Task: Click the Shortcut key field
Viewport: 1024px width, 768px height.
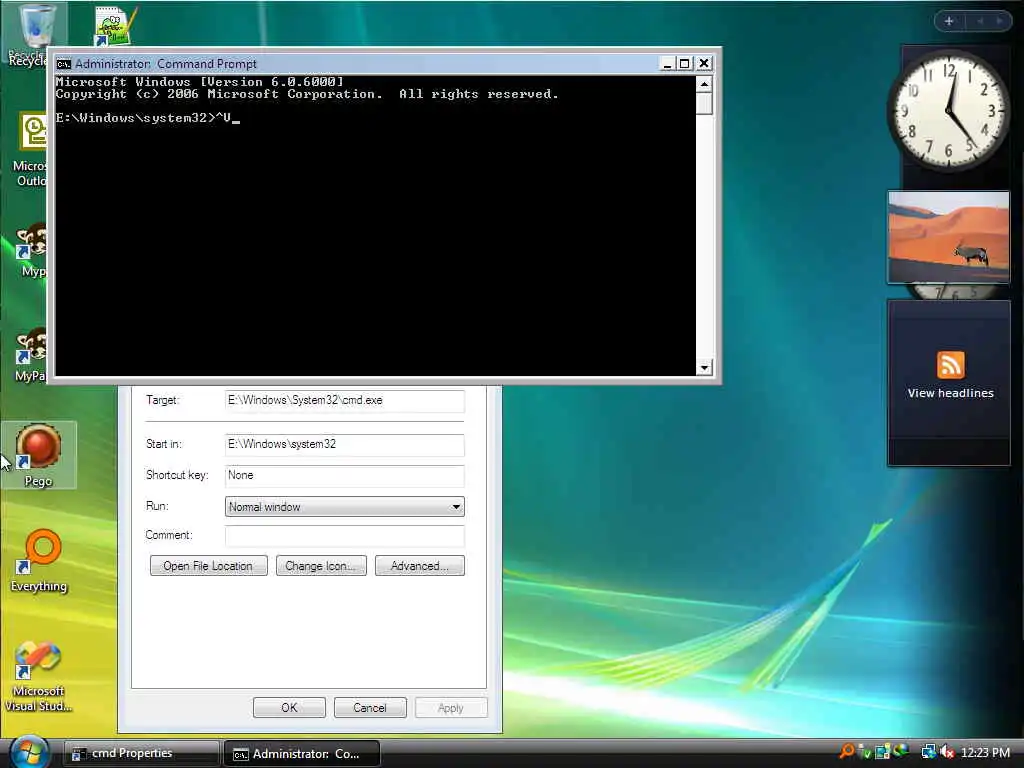Action: coord(344,475)
